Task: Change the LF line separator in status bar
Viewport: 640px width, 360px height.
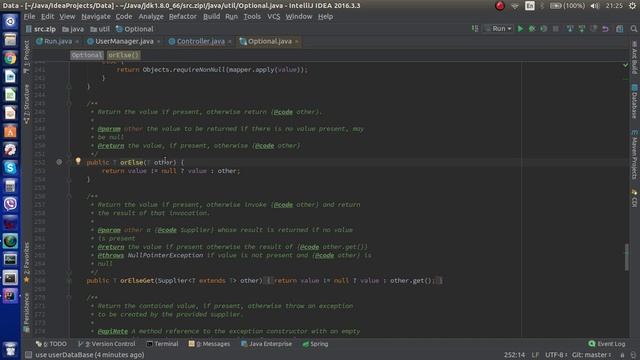Action: point(535,355)
